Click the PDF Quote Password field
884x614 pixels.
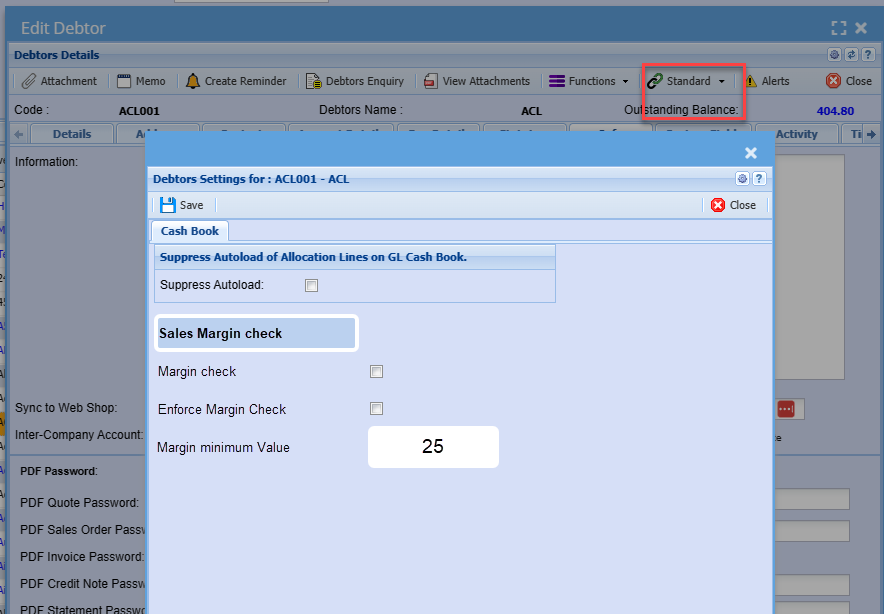[x=812, y=500]
